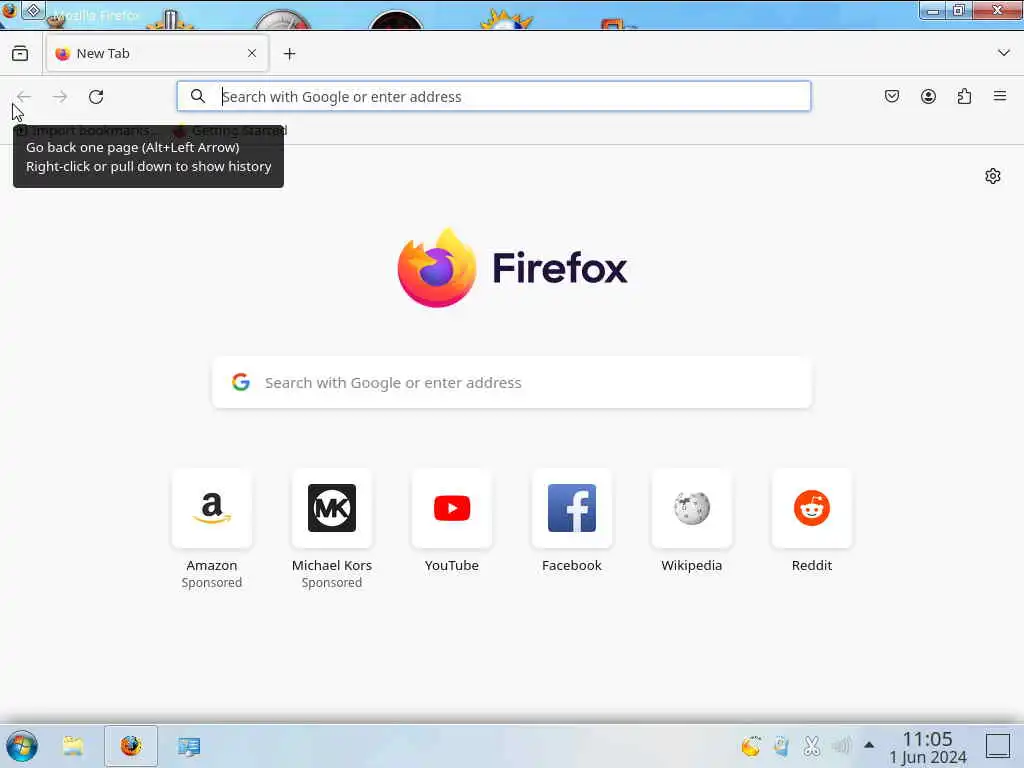Expand hidden tray icons arrow
The image size is (1024, 768).
pyautogui.click(x=869, y=744)
